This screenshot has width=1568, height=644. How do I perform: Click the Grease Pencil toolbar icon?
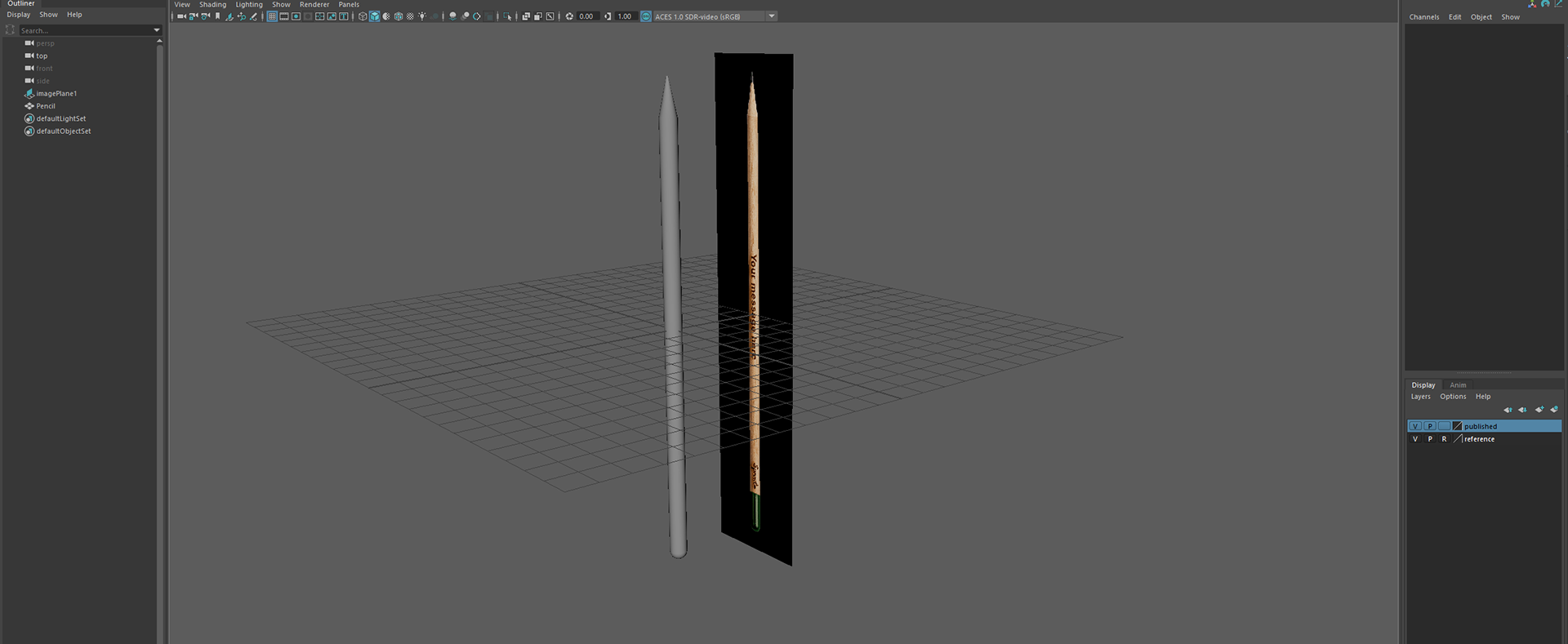(x=253, y=16)
